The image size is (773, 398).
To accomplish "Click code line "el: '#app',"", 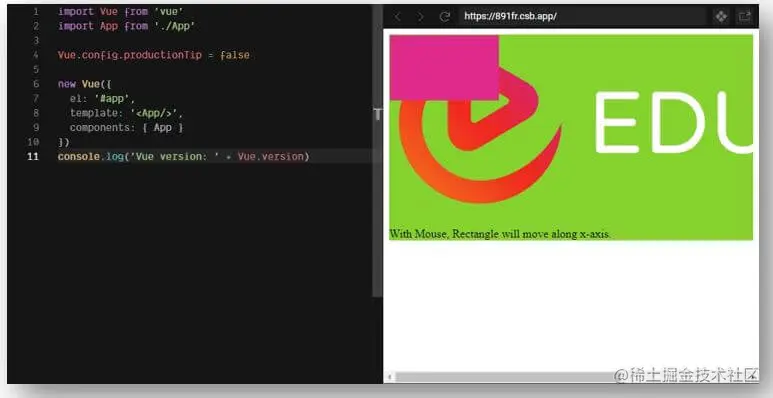I will [103, 99].
